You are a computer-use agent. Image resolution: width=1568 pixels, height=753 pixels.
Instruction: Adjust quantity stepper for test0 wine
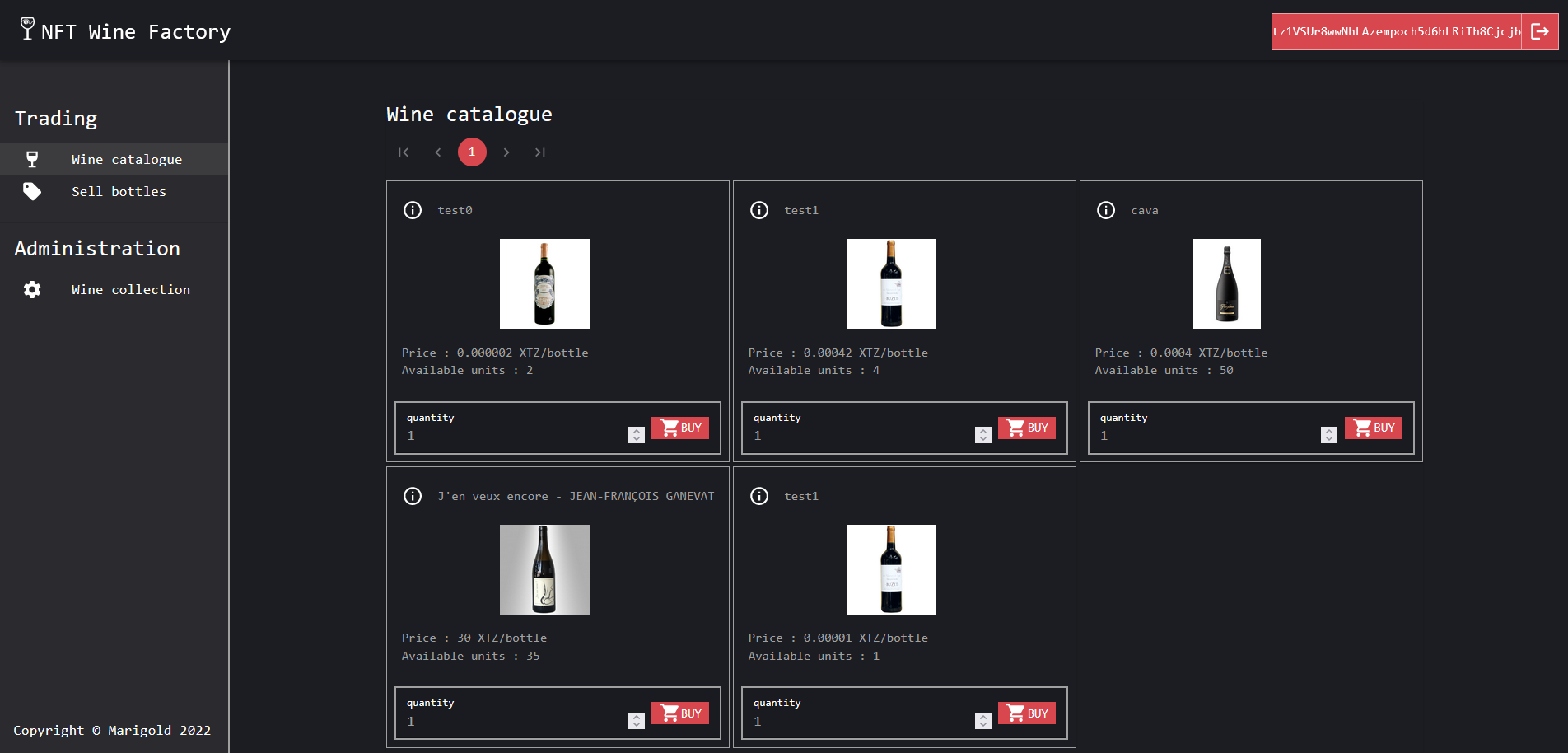tap(636, 435)
